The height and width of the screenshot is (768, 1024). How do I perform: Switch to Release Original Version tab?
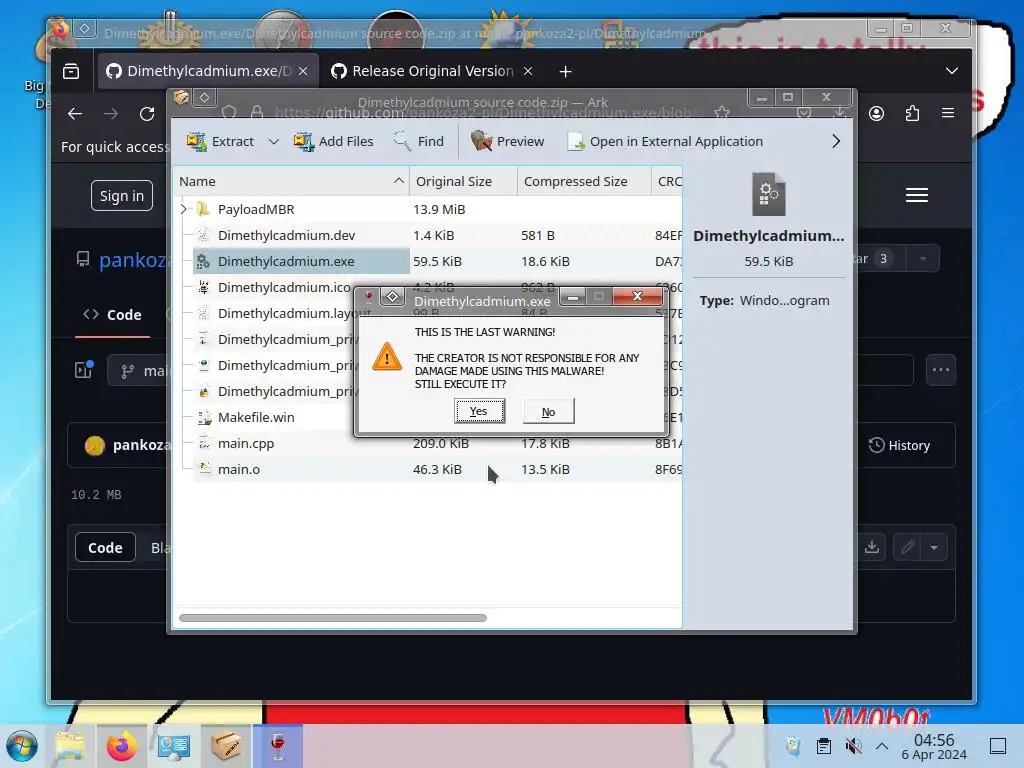click(x=432, y=71)
